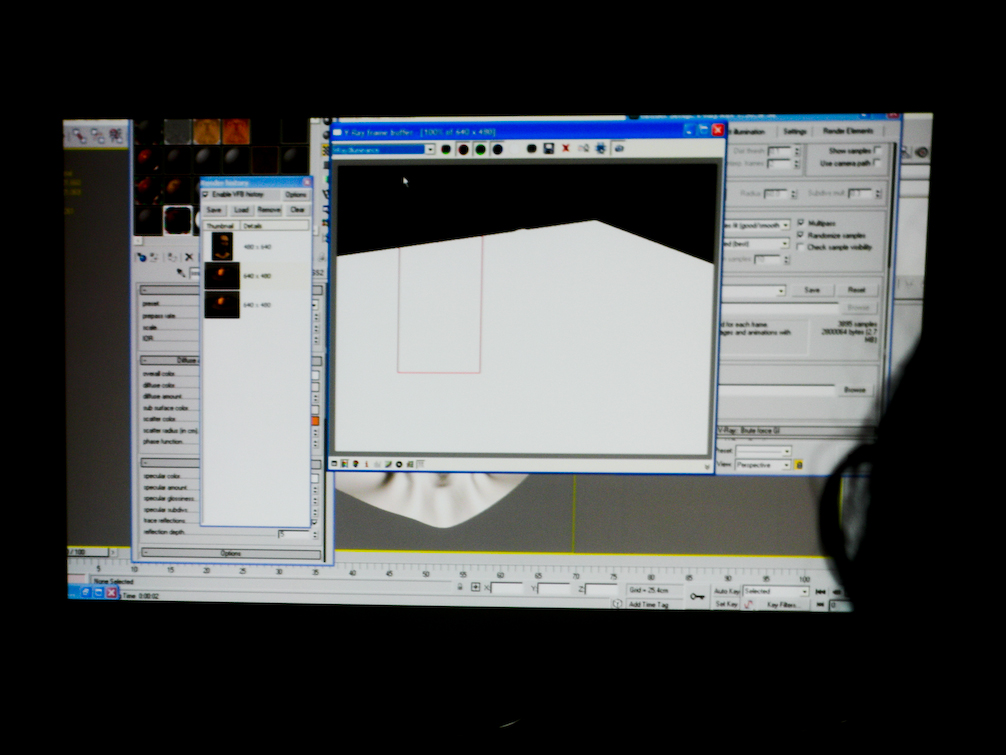
Task: Toggle the Auto Key button
Action: [727, 591]
